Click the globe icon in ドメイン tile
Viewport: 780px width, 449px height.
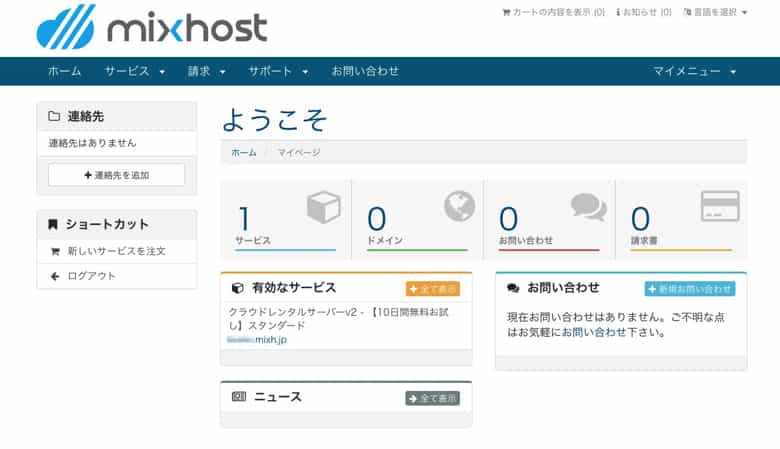(x=459, y=206)
